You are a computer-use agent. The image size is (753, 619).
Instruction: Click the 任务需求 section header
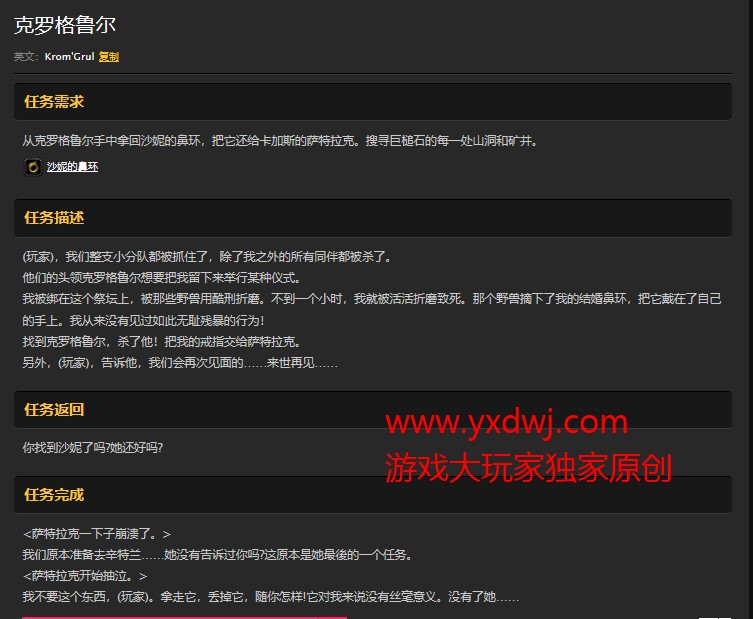point(54,102)
